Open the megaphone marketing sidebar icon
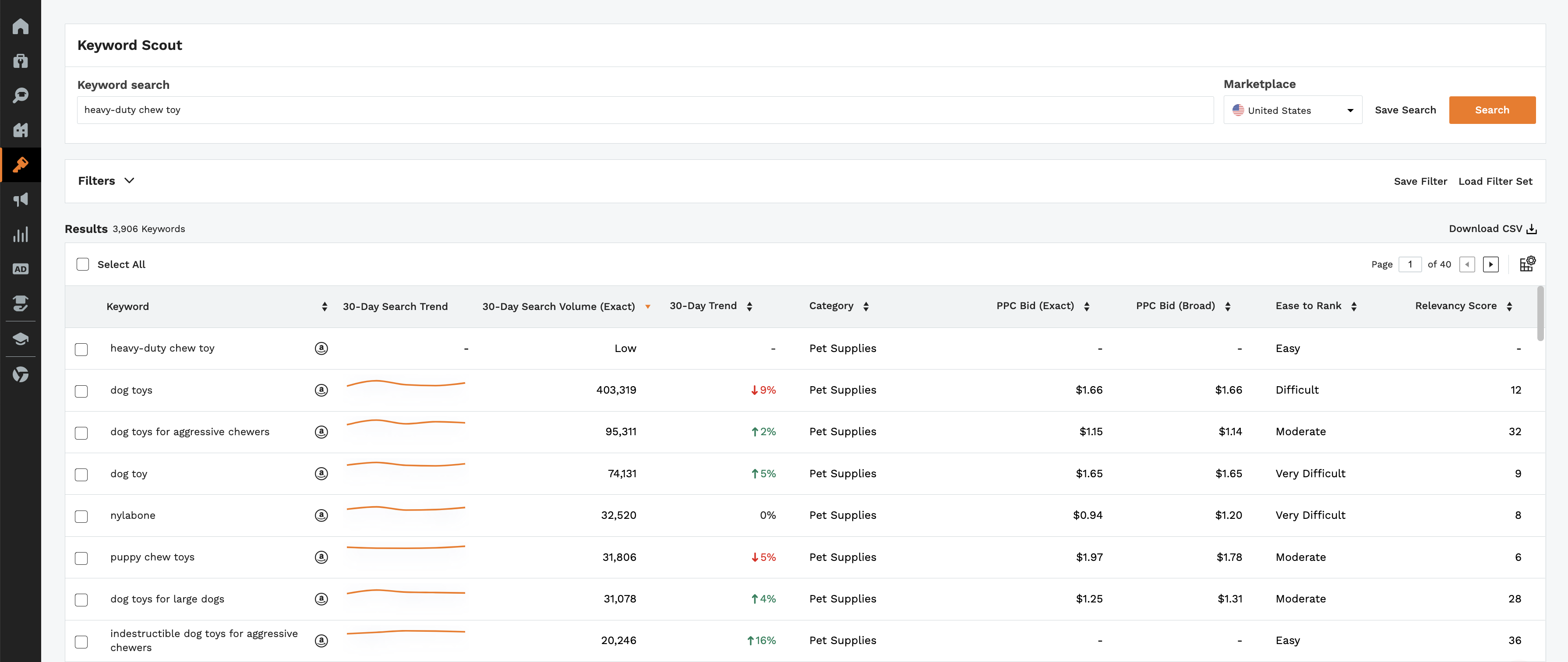1568x662 pixels. click(20, 200)
